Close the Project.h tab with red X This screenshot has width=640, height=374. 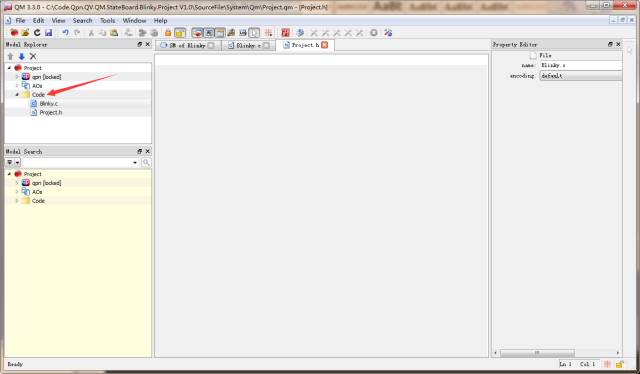tap(324, 45)
